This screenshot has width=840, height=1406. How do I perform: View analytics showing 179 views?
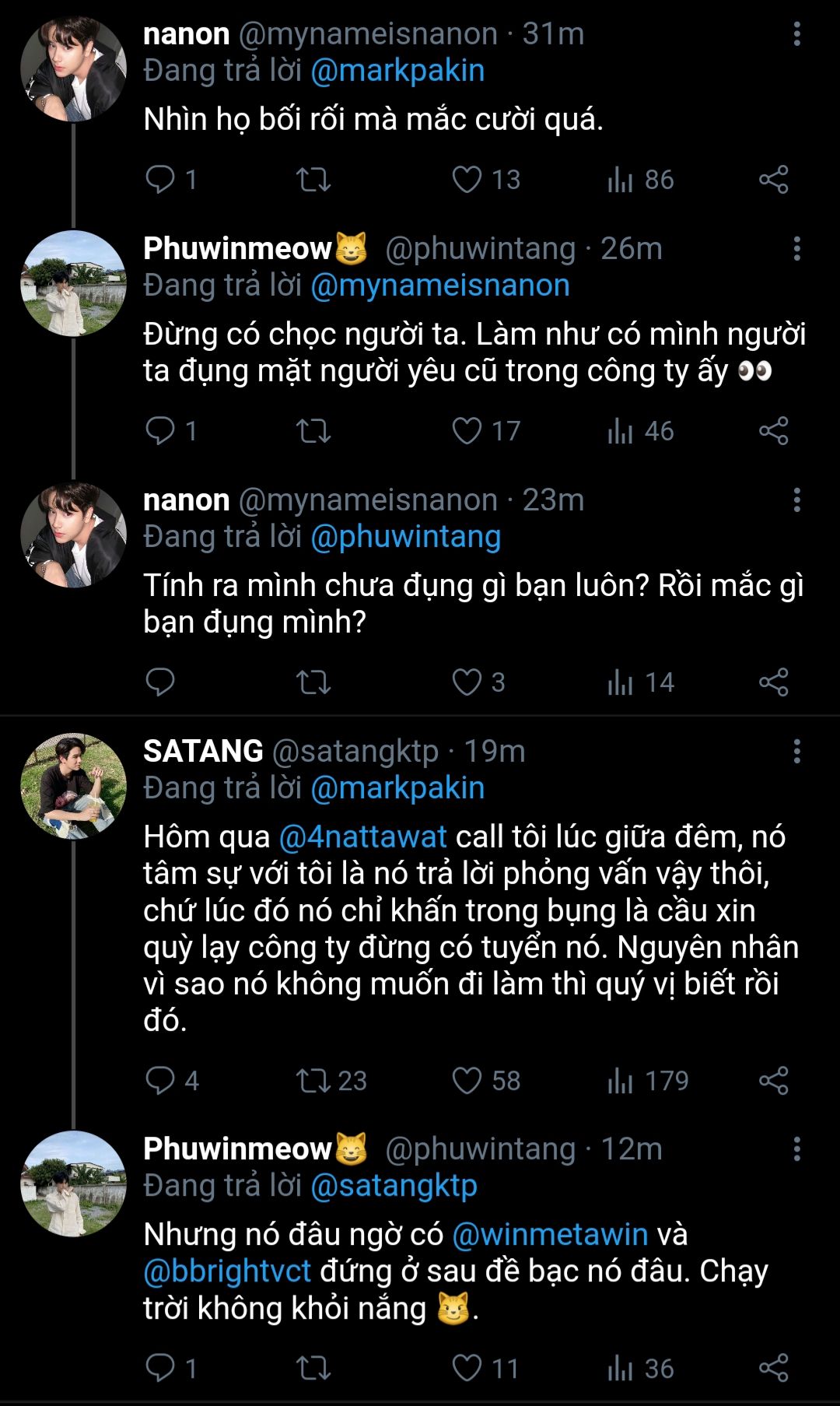point(648,1081)
